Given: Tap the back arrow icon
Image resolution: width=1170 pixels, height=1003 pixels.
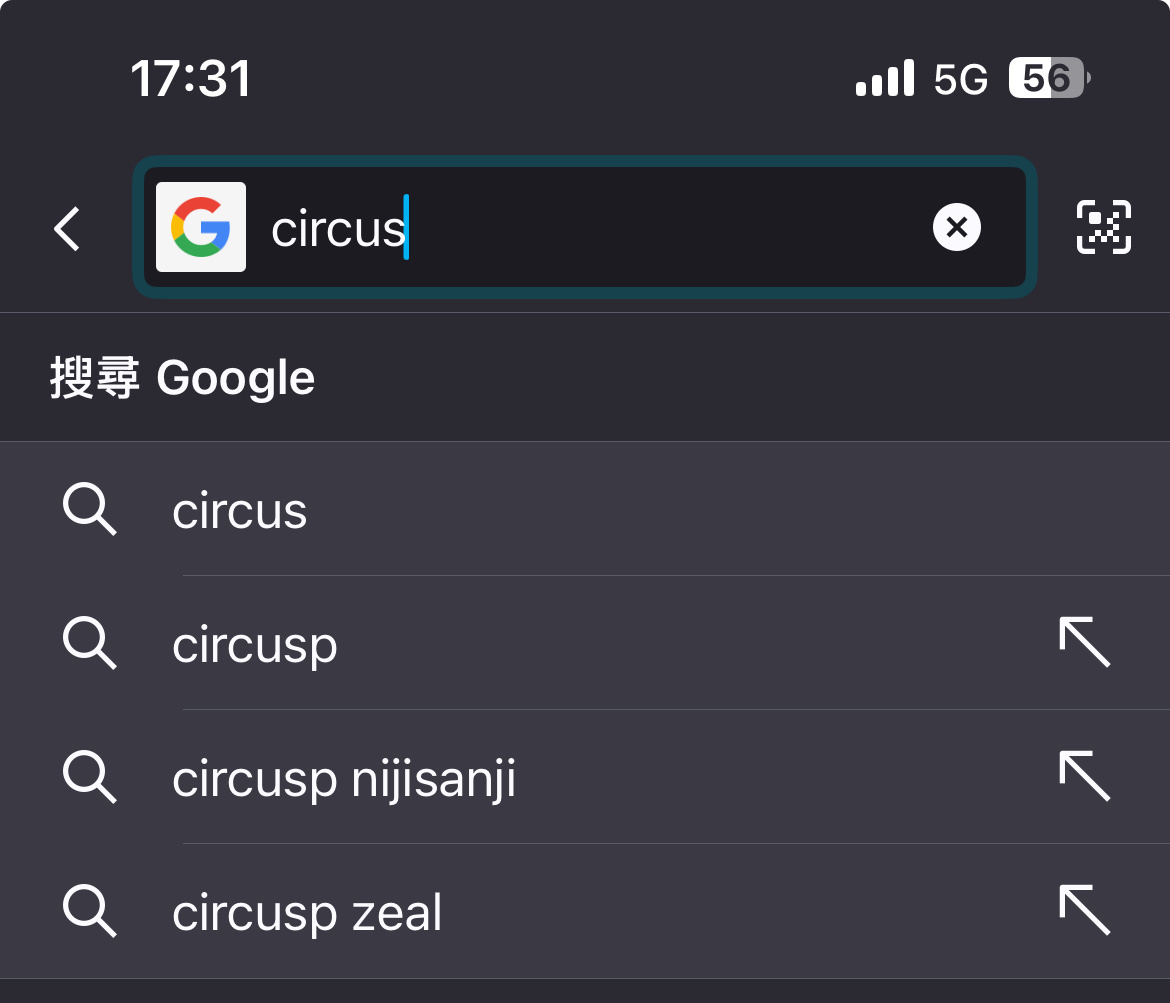Looking at the screenshot, I should tap(67, 228).
